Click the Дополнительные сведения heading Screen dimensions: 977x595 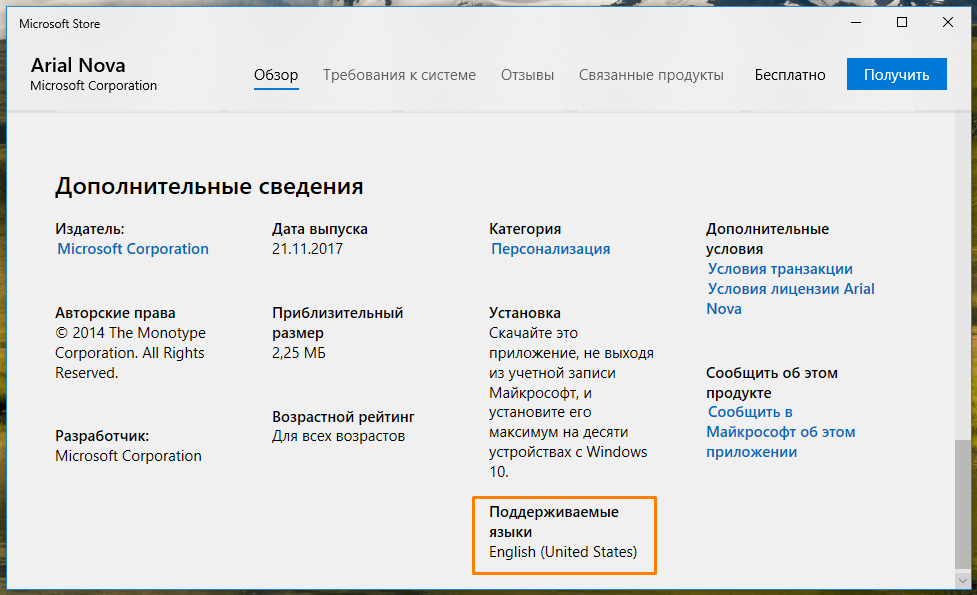(209, 186)
